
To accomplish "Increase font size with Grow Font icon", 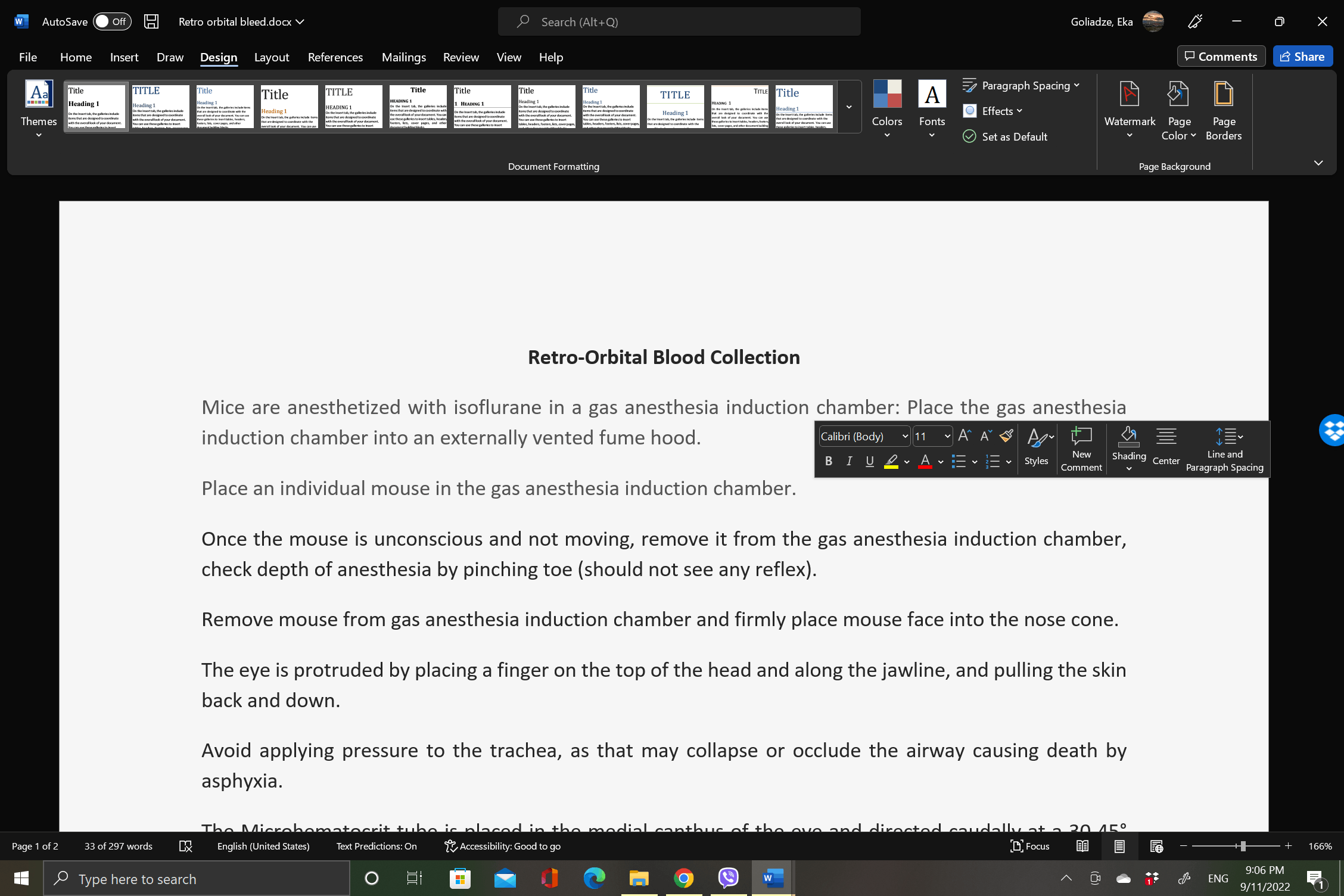I will 965,436.
